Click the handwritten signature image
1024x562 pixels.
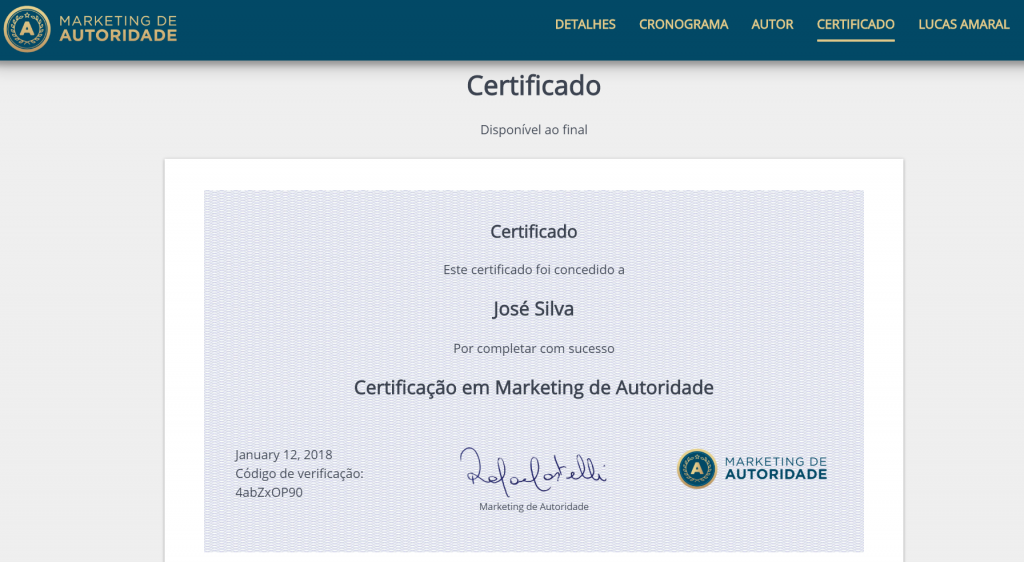[x=533, y=471]
